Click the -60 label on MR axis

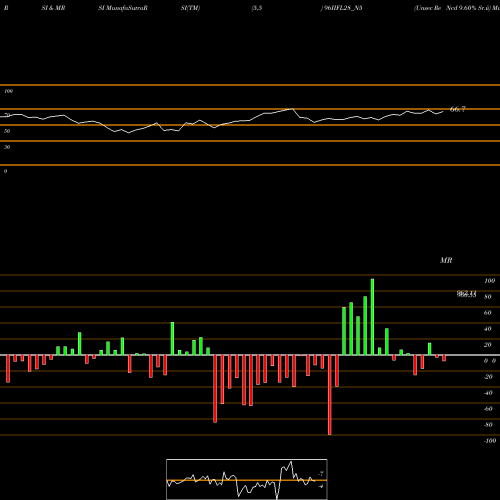488,409
